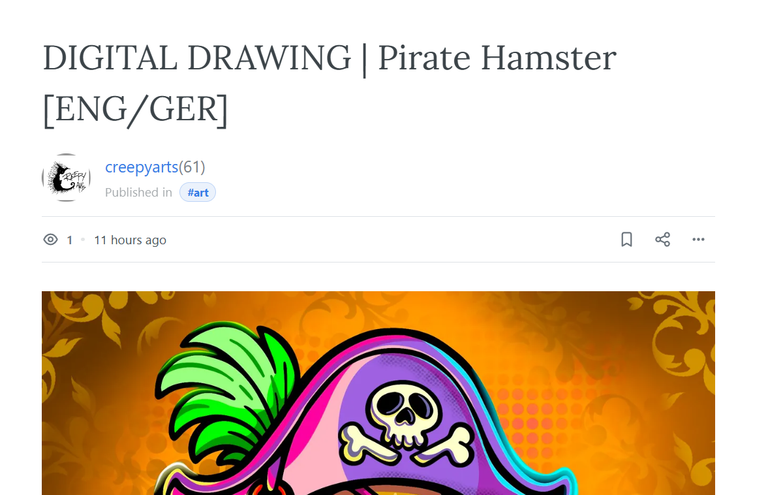The width and height of the screenshot is (768, 495).
Task: Open the creepyarts profile avatar
Action: [x=66, y=178]
